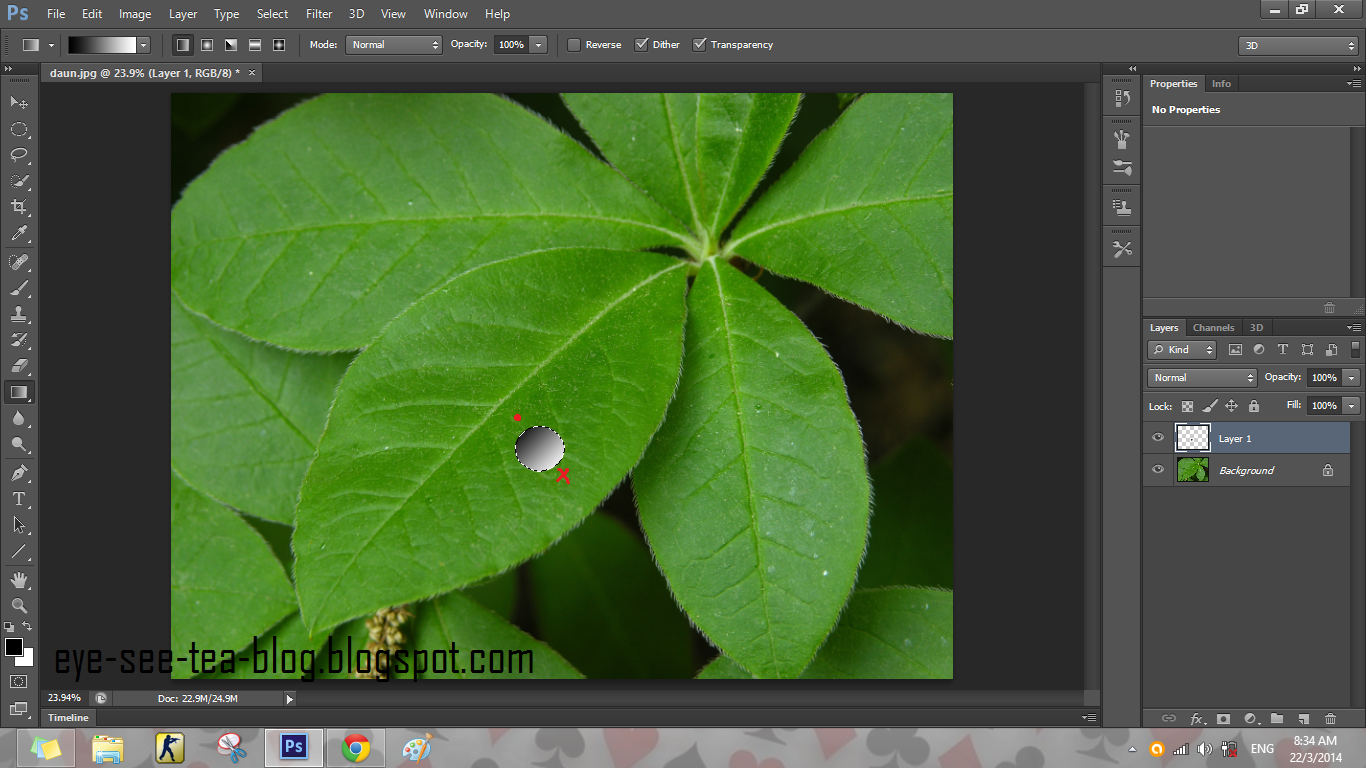Open the gradient picker arrow
1366x768 pixels.
[x=143, y=45]
